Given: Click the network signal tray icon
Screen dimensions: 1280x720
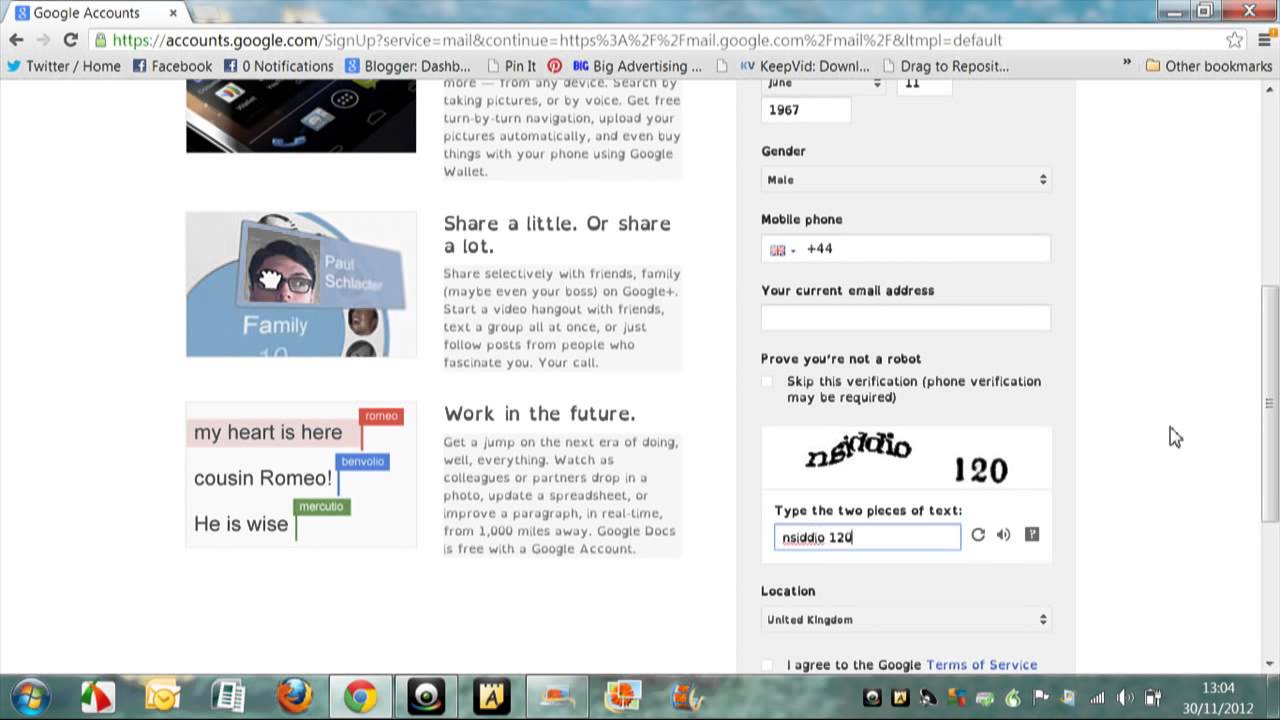Looking at the screenshot, I should point(1097,698).
